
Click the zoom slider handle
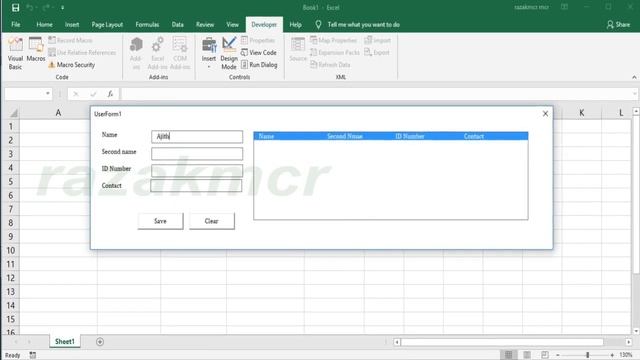pyautogui.click(x=587, y=355)
